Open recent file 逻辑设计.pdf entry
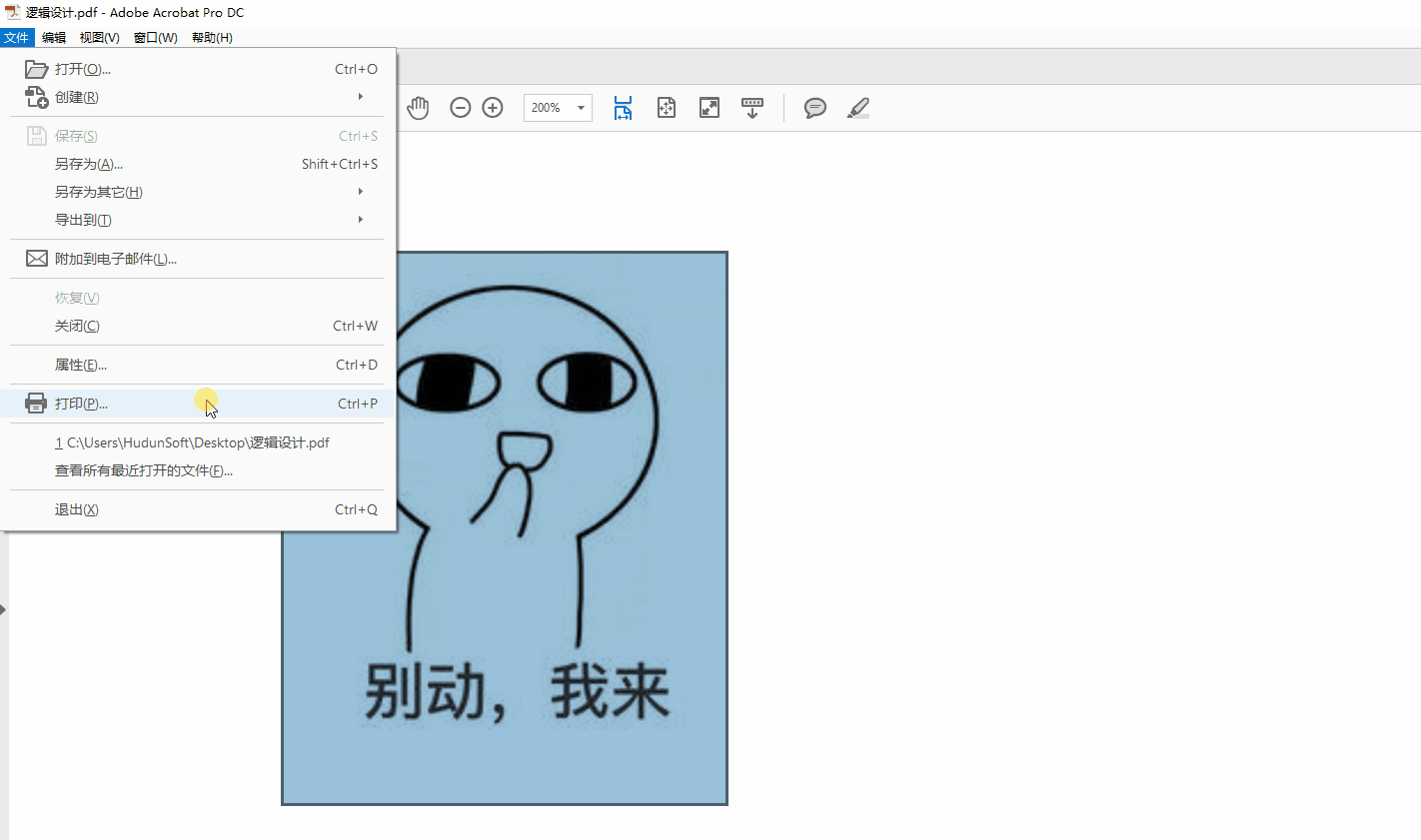 (193, 442)
